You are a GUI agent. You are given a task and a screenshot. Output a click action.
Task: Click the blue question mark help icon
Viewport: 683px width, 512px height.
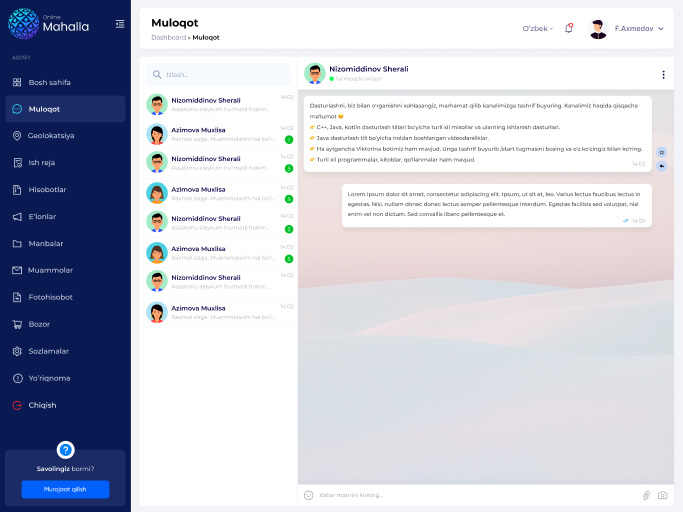[x=65, y=450]
